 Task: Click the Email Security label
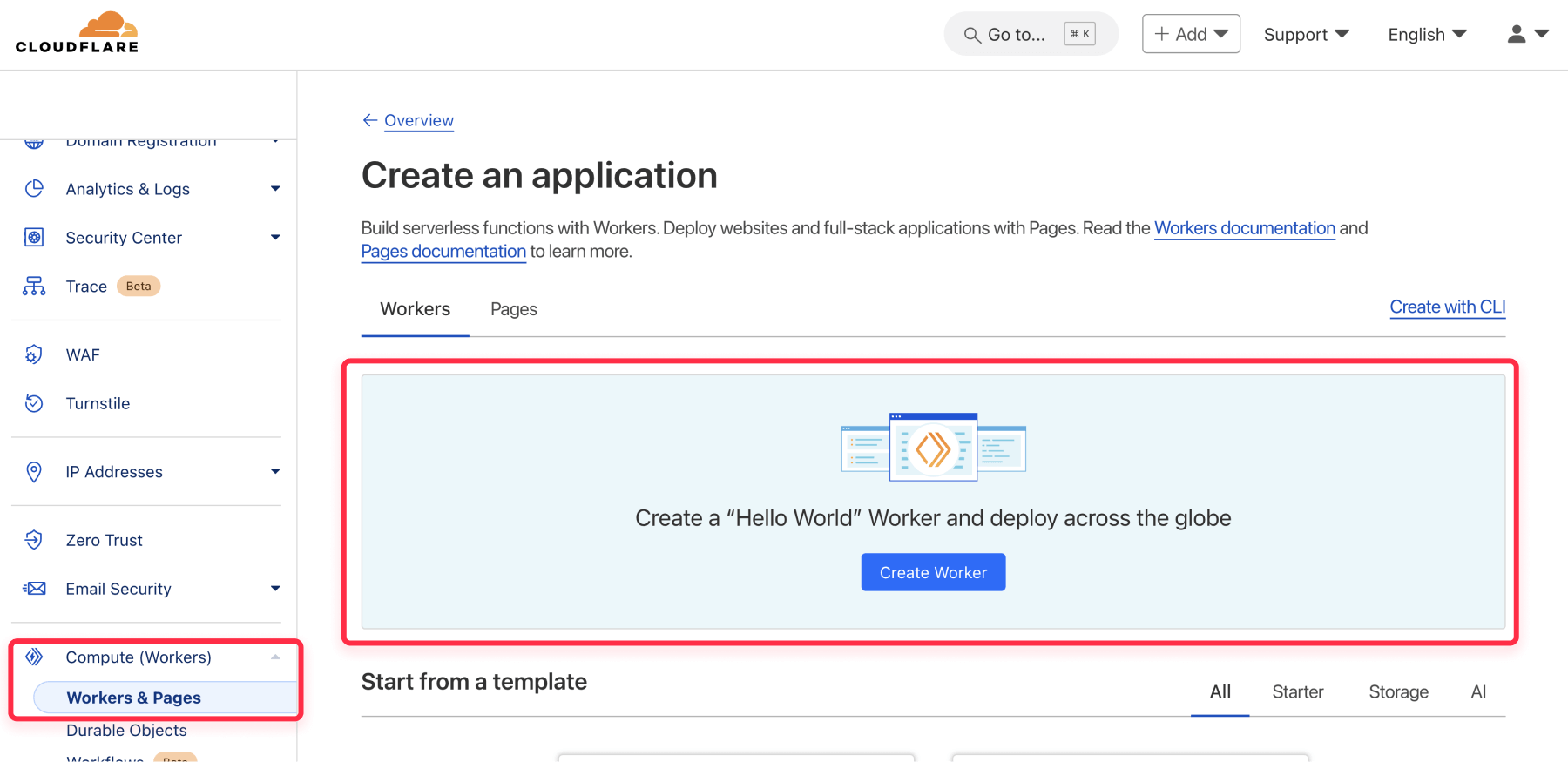click(x=118, y=589)
